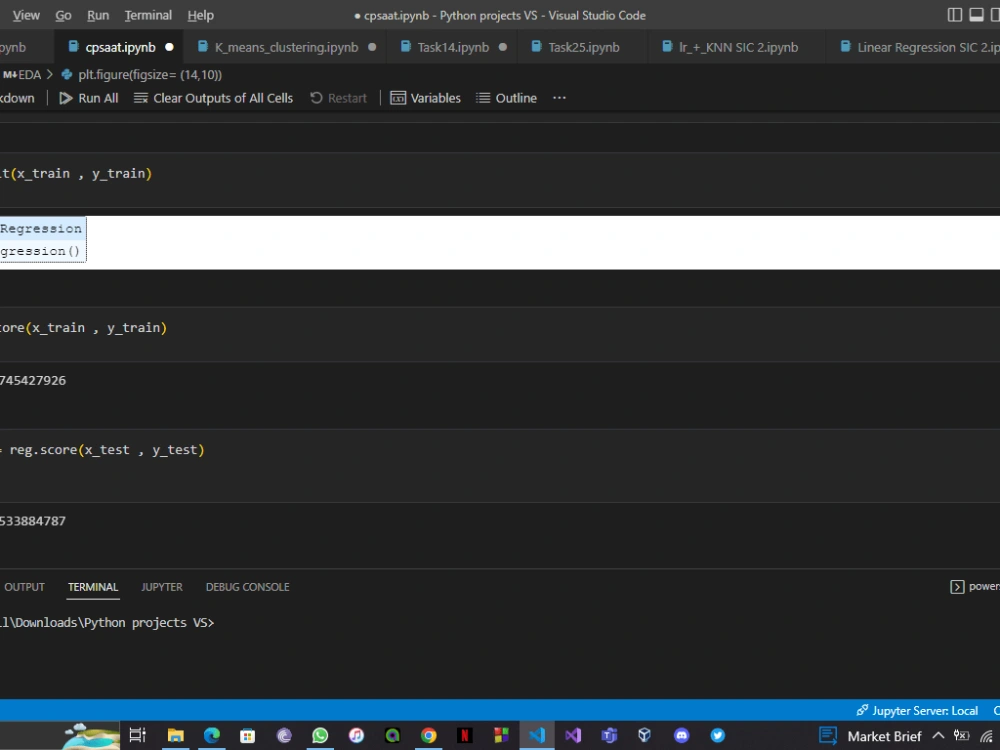This screenshot has width=1000, height=750.
Task: Open the dark green circle app in the taskbar
Action: coord(392,735)
